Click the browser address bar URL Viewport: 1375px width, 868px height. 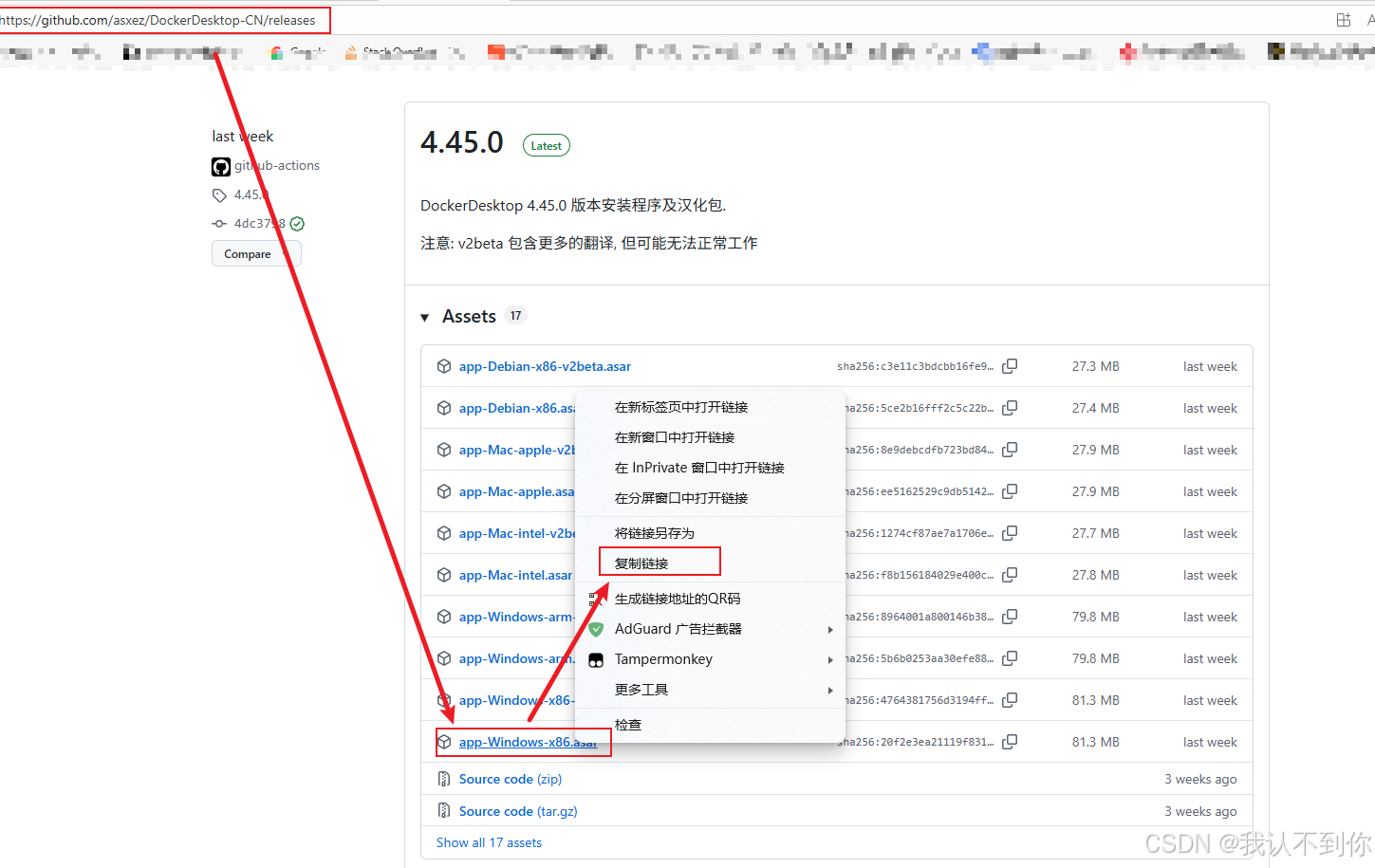point(158,20)
